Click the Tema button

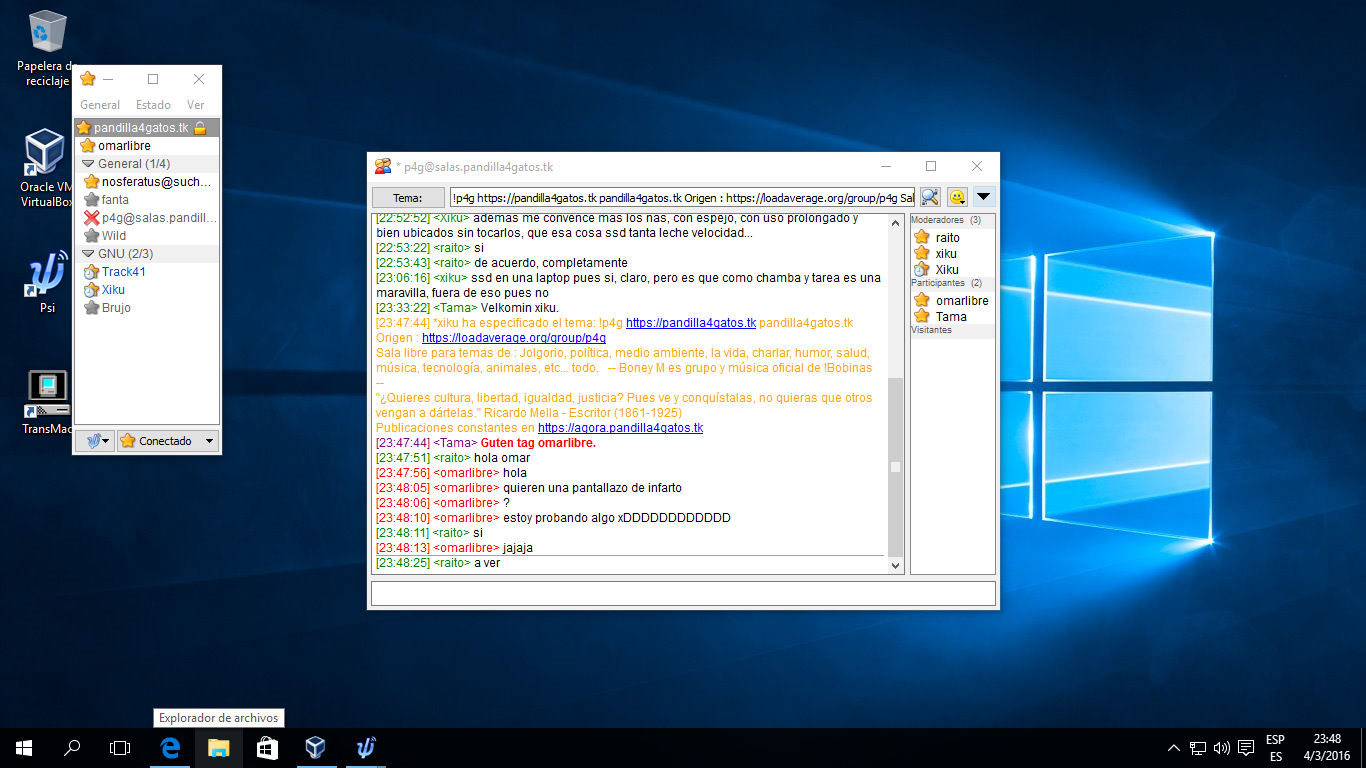[x=408, y=198]
